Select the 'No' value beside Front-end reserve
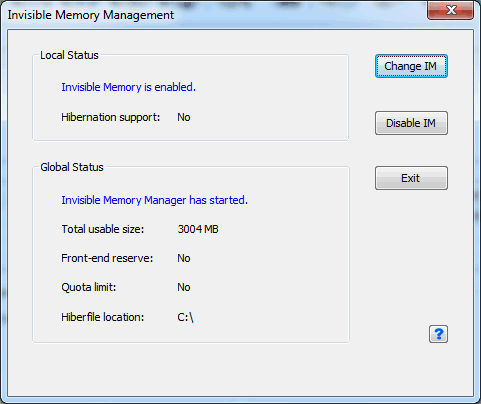The image size is (481, 404). (x=184, y=258)
